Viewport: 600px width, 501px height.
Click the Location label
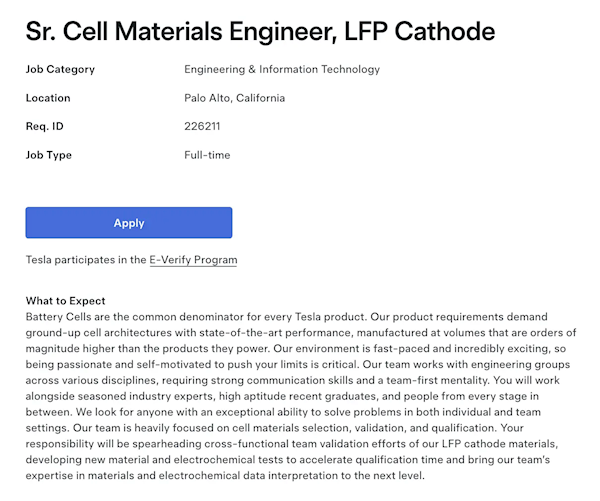click(48, 98)
